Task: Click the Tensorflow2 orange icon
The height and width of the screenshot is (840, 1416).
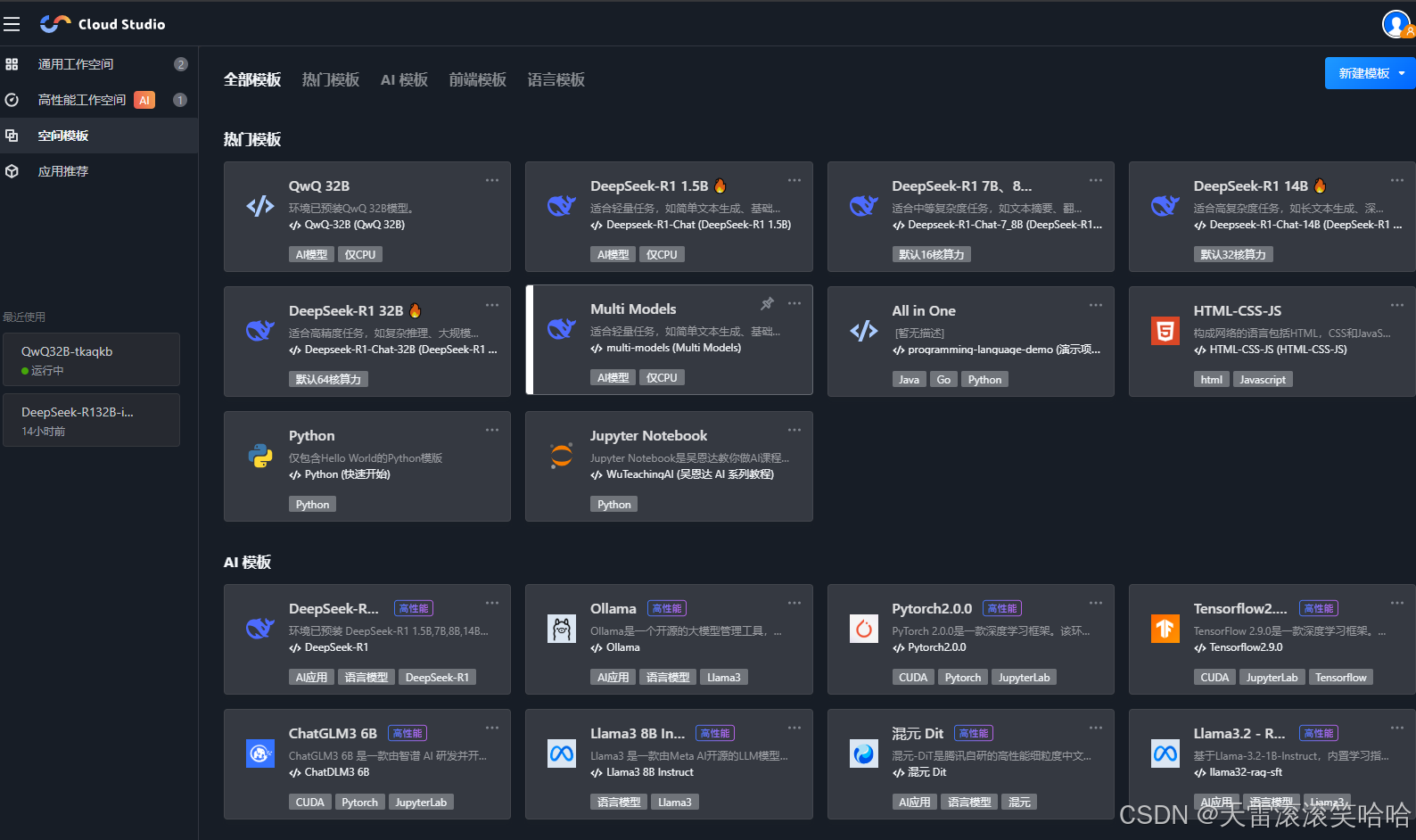Action: [1165, 629]
